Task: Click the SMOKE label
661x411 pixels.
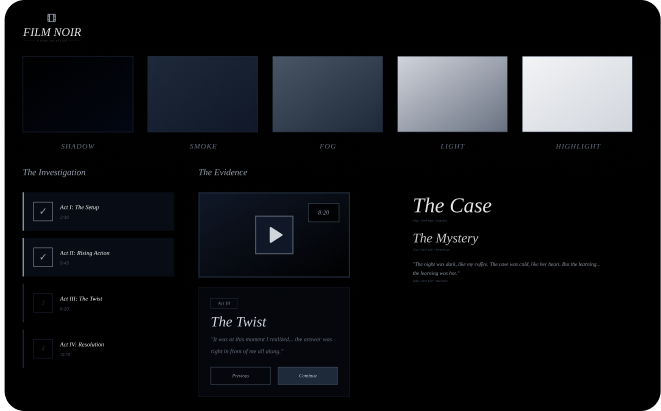Action: pos(203,146)
